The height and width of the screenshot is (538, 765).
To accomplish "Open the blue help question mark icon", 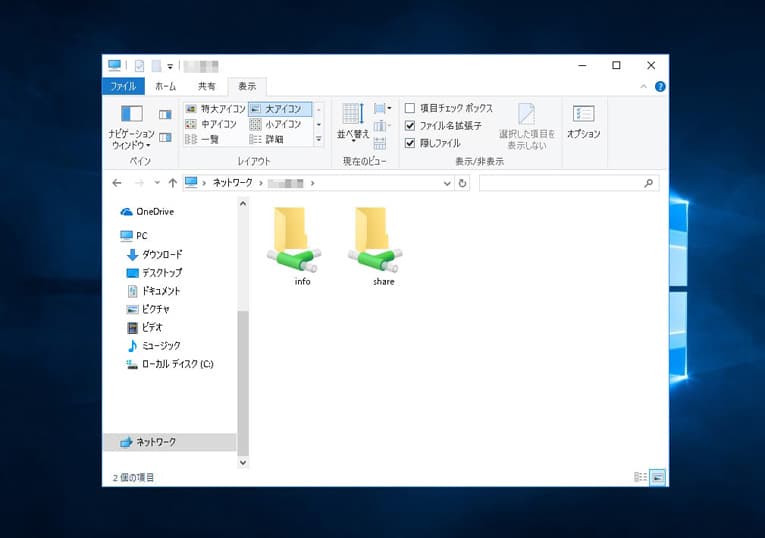I will tap(660, 87).
